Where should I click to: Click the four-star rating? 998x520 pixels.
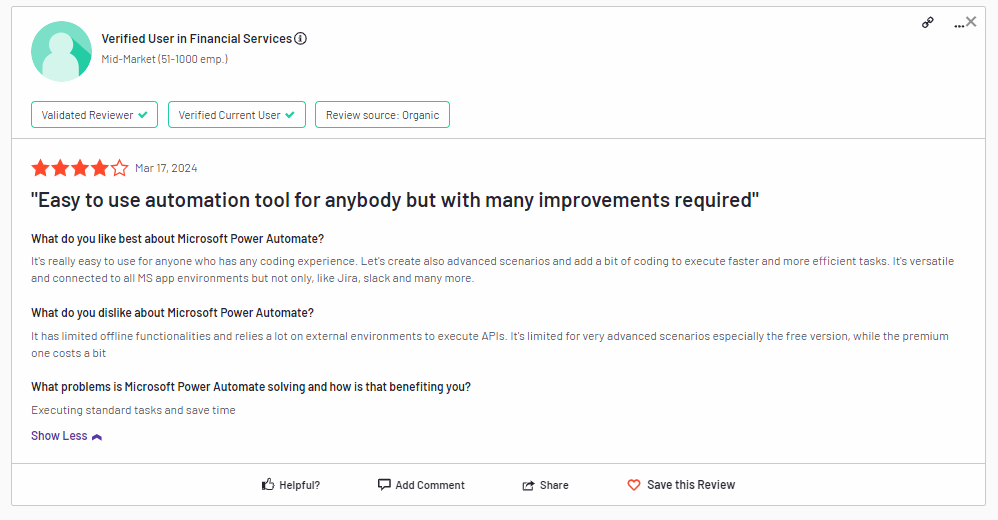(80, 168)
